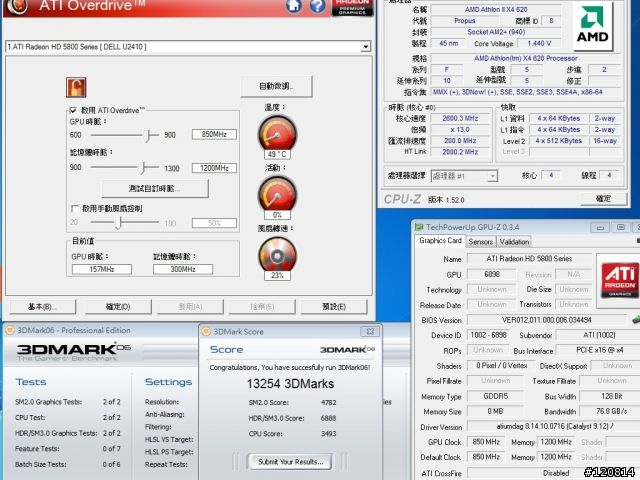Click the current memory clock 300MHz field
Screen dimensions: 640x480
pyautogui.click(x=183, y=269)
